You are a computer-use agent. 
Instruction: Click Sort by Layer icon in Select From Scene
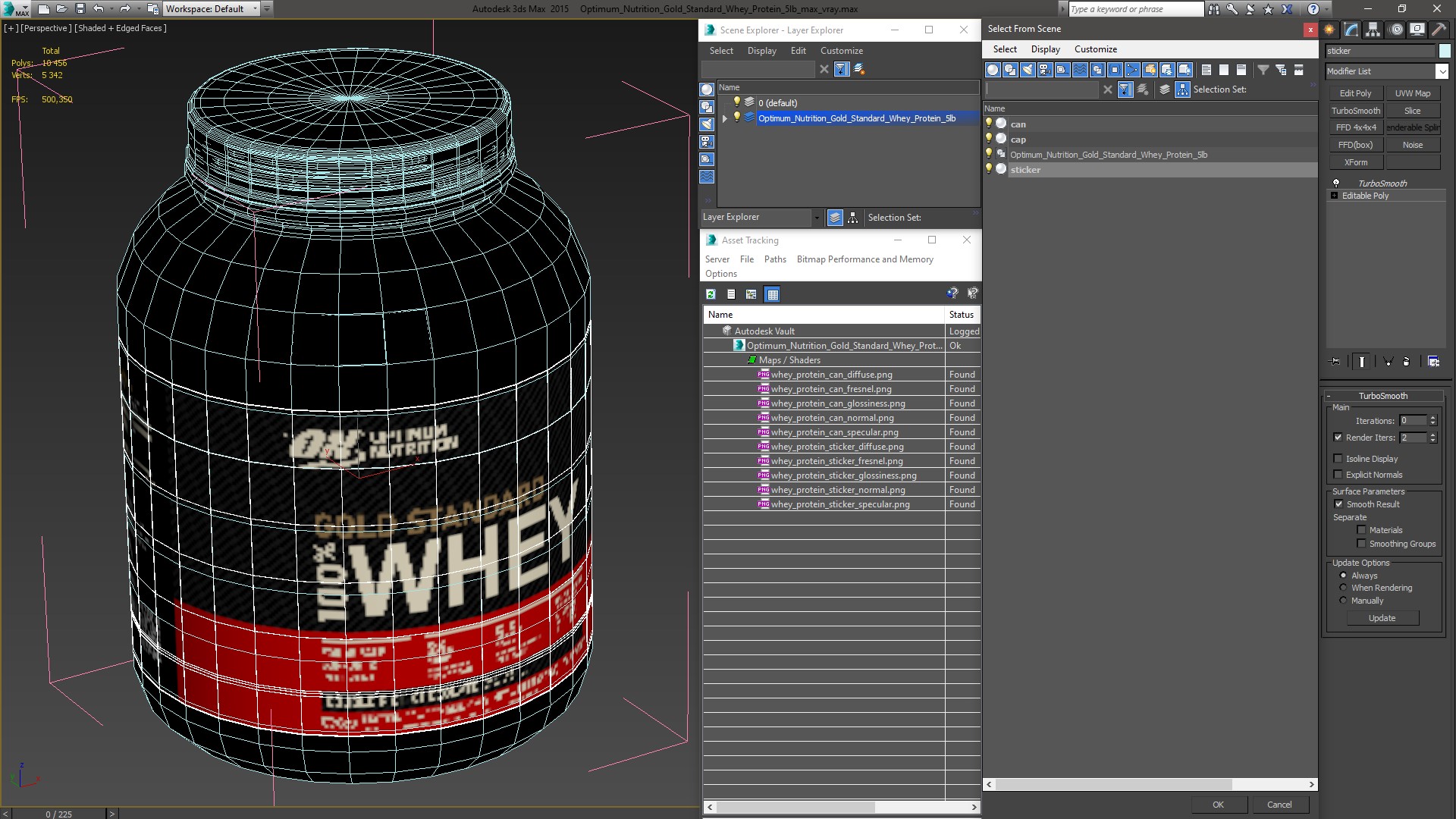(1165, 89)
